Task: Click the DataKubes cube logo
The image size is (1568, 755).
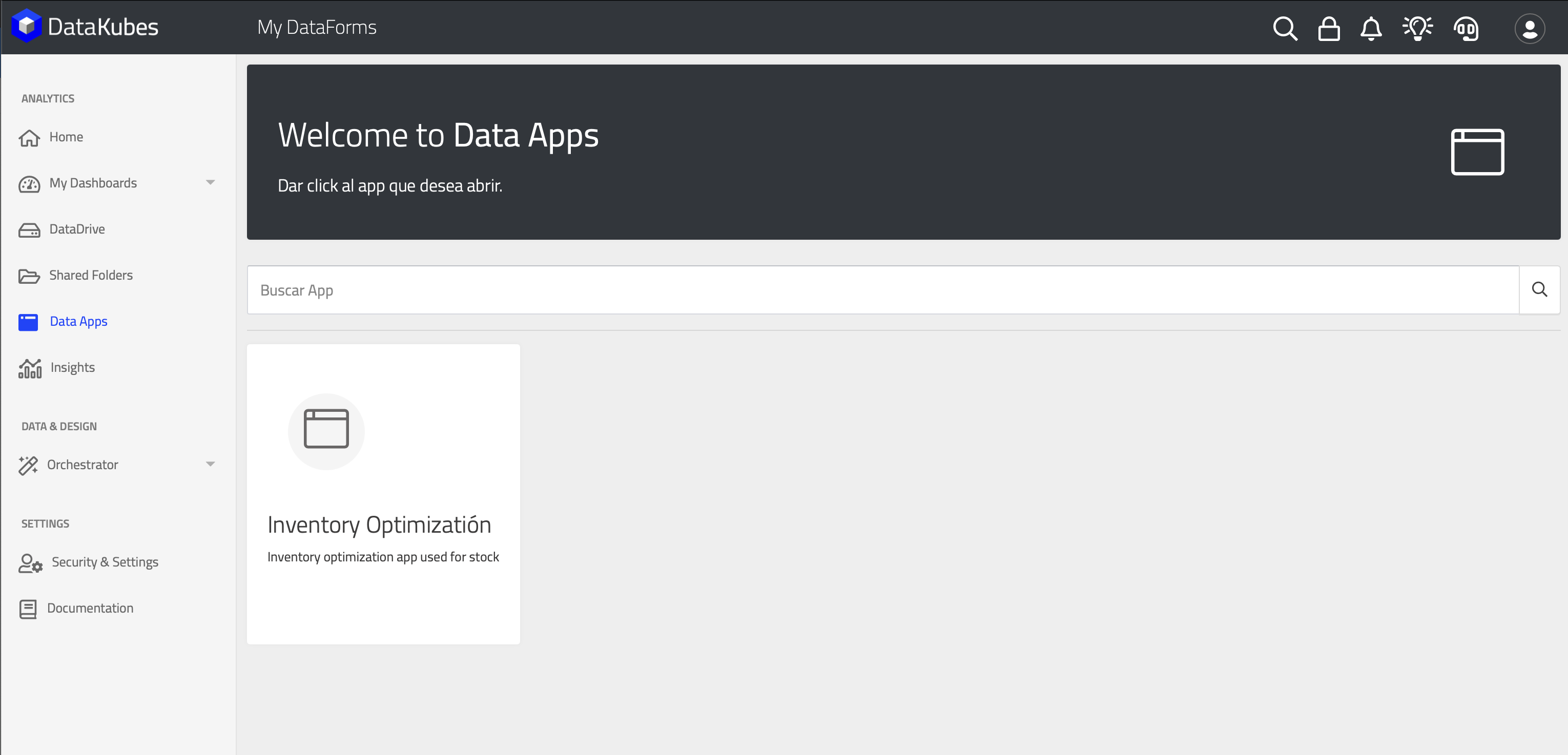Action: [26, 26]
